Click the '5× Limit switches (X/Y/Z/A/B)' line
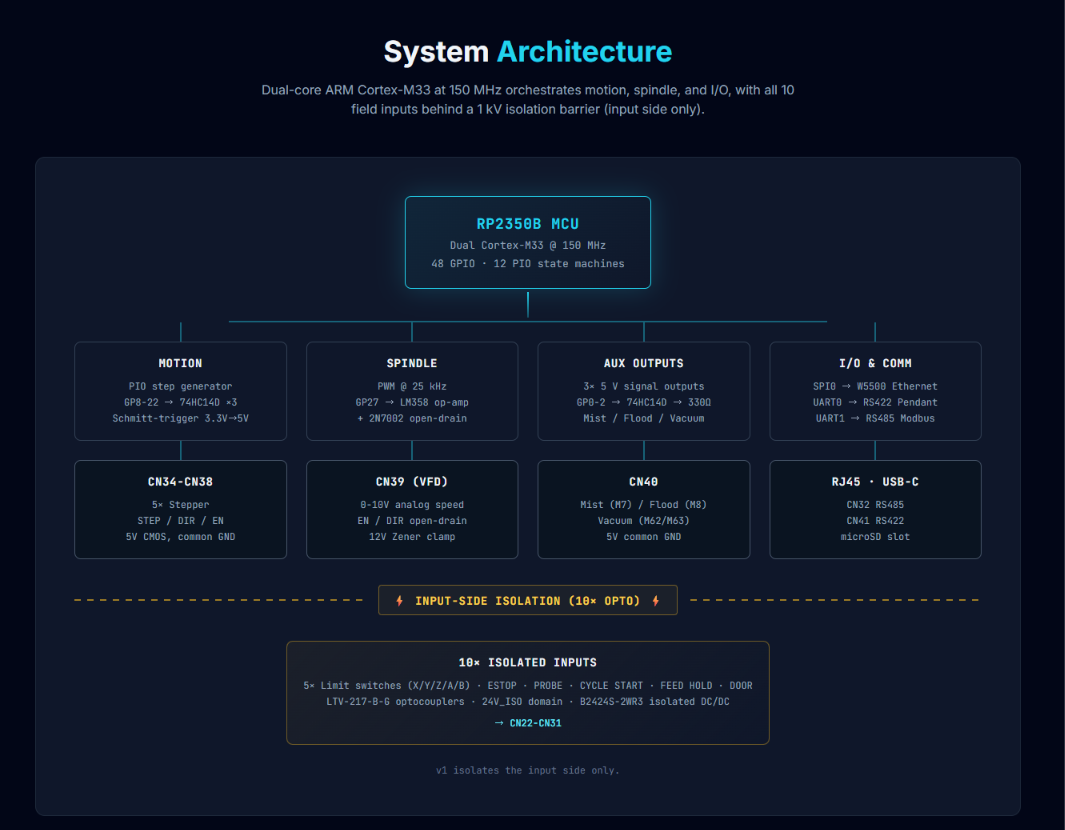Image resolution: width=1065 pixels, height=830 pixels. point(528,685)
